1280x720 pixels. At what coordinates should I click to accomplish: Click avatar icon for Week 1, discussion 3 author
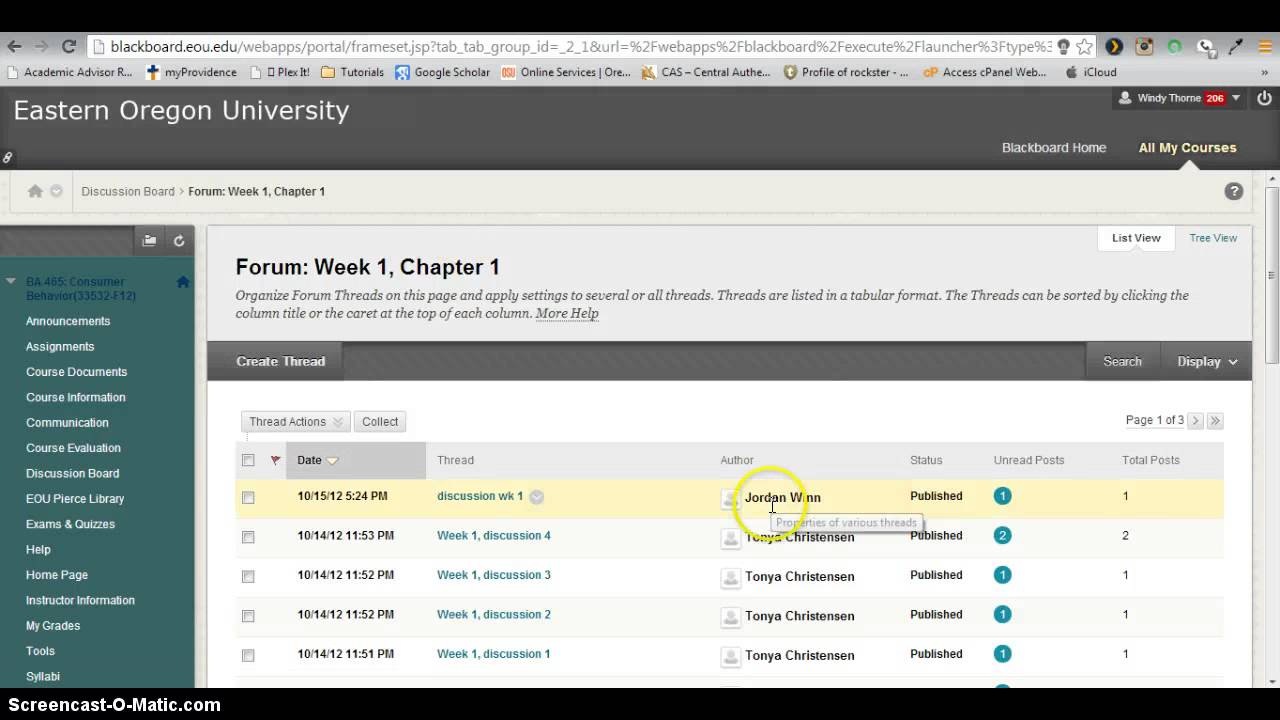click(x=731, y=577)
